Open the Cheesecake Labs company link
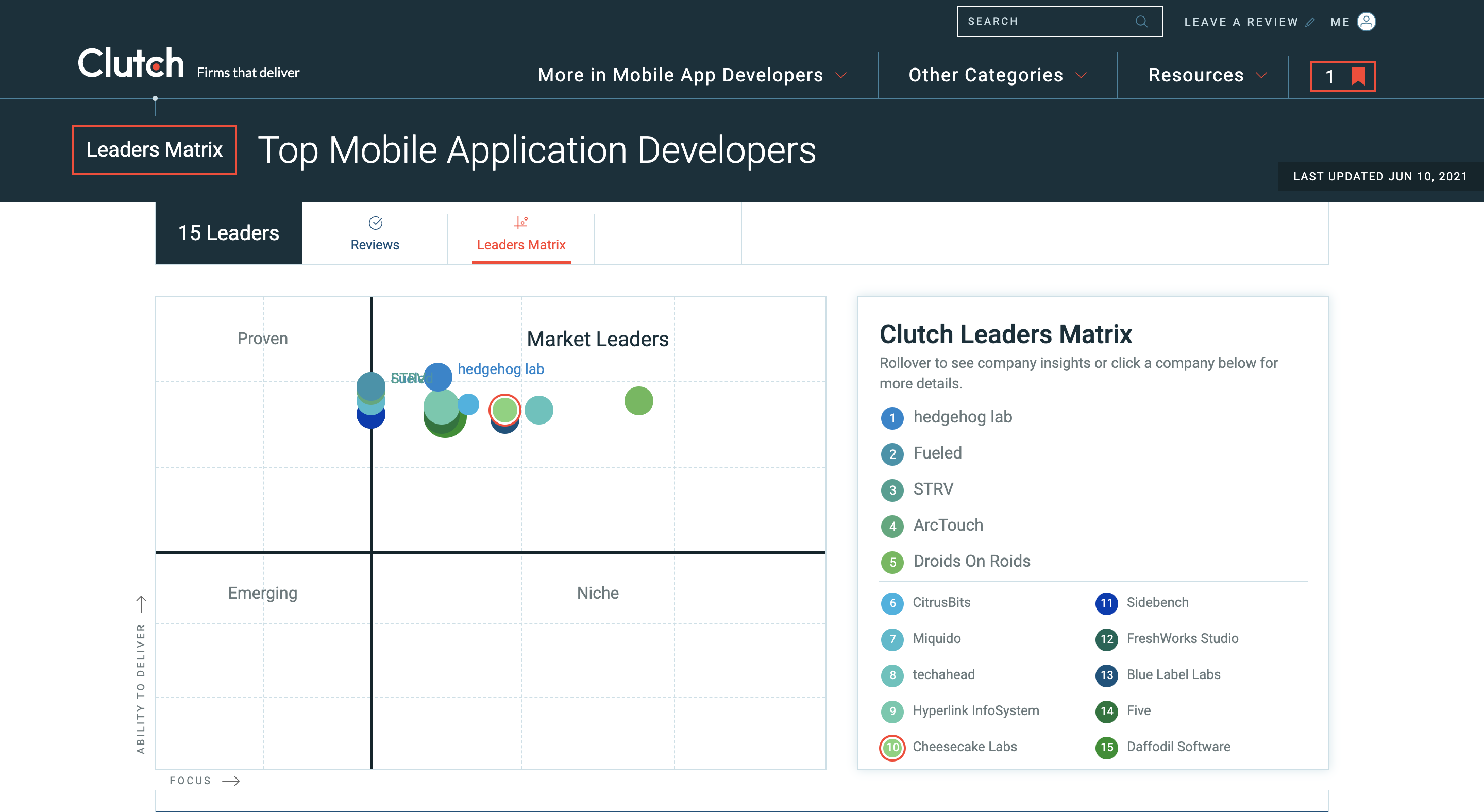This screenshot has height=812, width=1484. 965,747
